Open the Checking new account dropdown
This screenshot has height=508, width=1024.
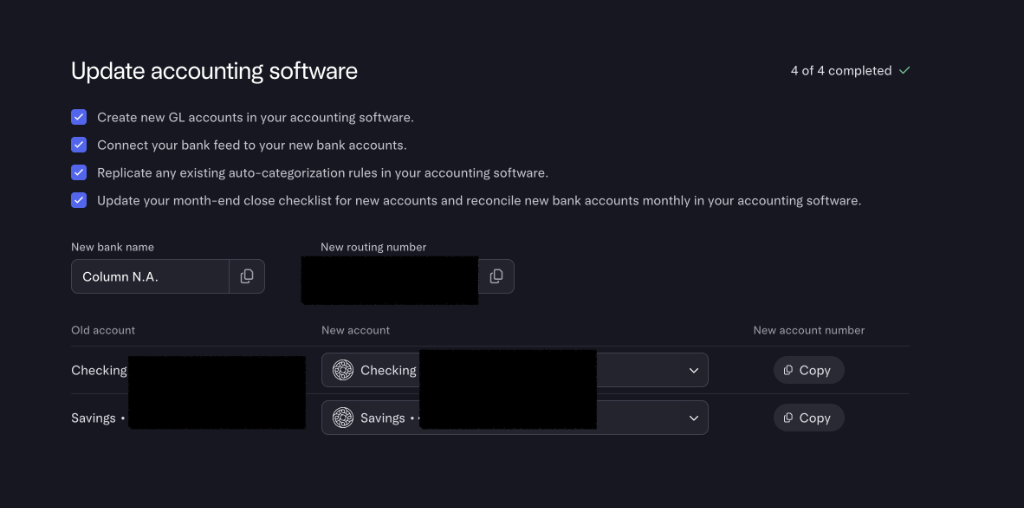click(x=515, y=370)
